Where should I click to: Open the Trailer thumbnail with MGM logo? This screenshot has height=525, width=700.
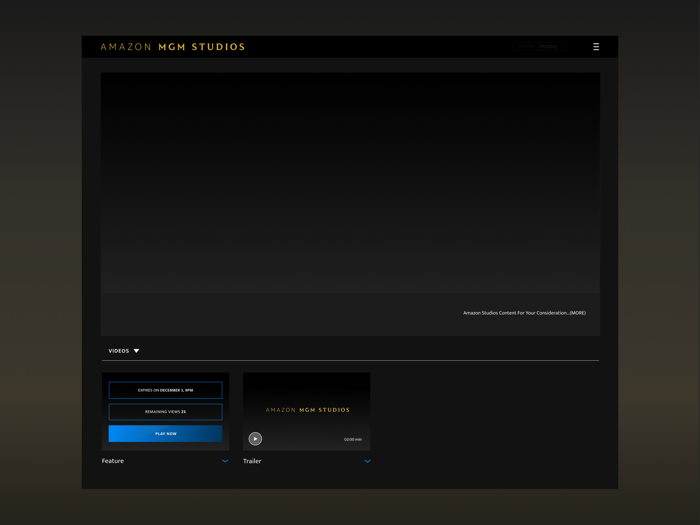pyautogui.click(x=307, y=412)
